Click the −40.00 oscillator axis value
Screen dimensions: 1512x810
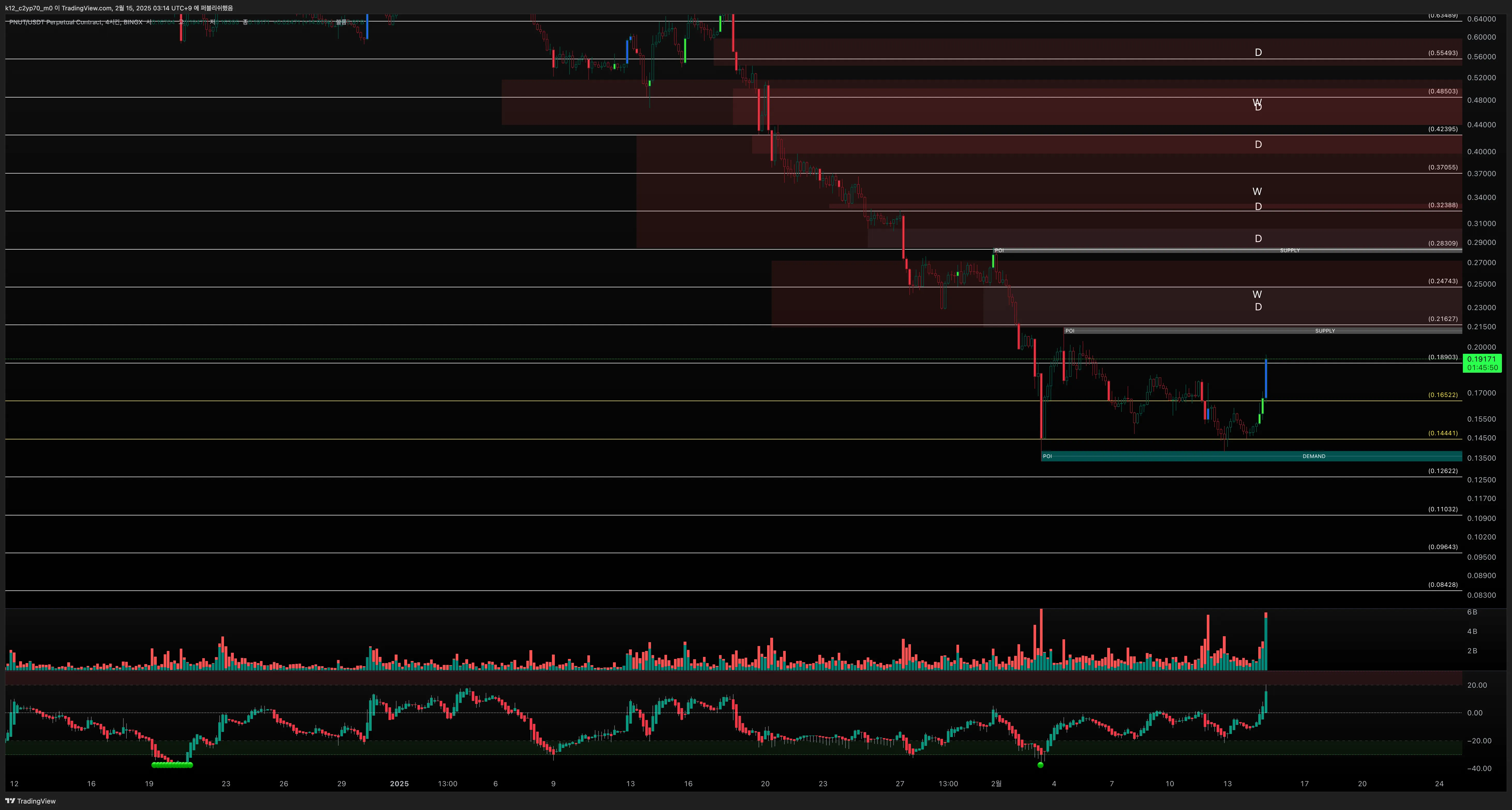point(1479,768)
